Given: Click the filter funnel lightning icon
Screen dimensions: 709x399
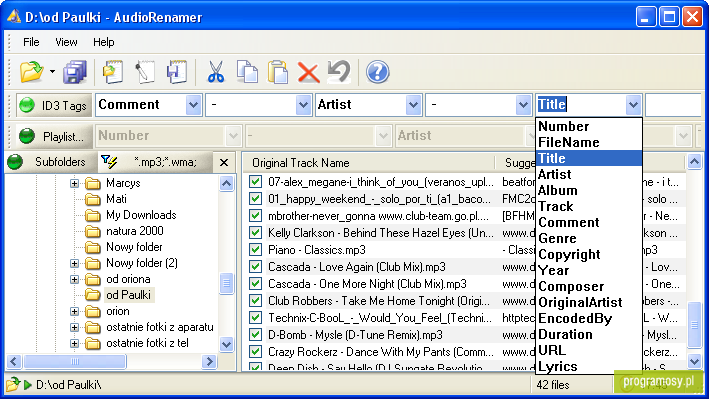Looking at the screenshot, I should pos(109,161).
